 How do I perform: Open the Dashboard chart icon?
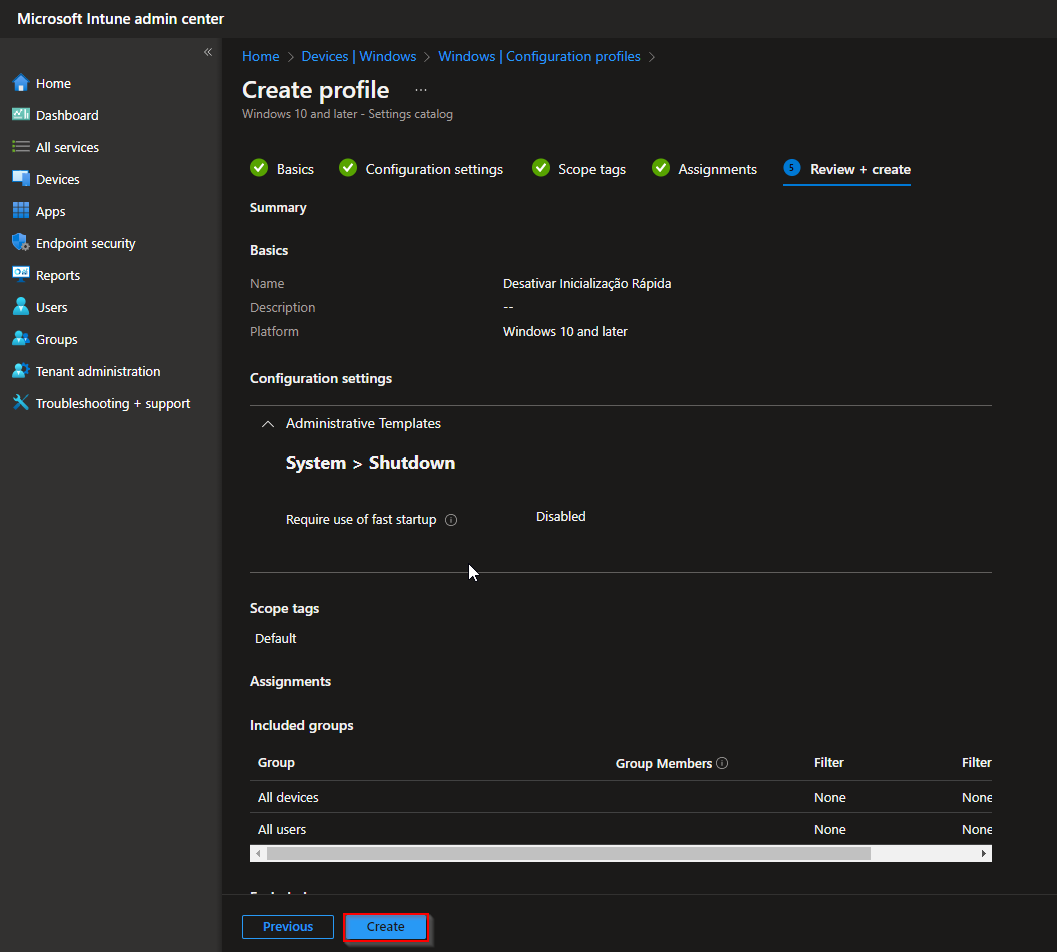tap(21, 115)
